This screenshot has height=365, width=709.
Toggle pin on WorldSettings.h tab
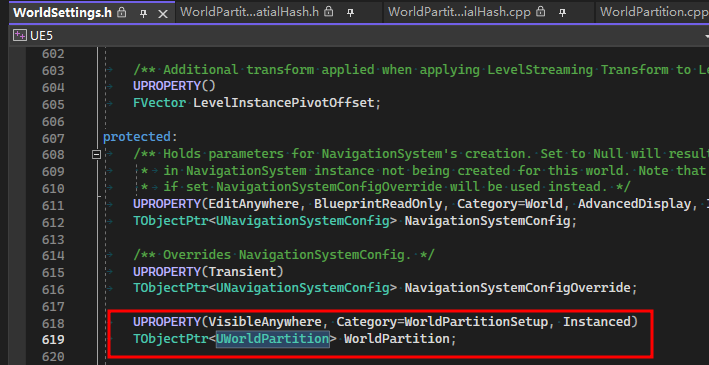click(x=143, y=14)
